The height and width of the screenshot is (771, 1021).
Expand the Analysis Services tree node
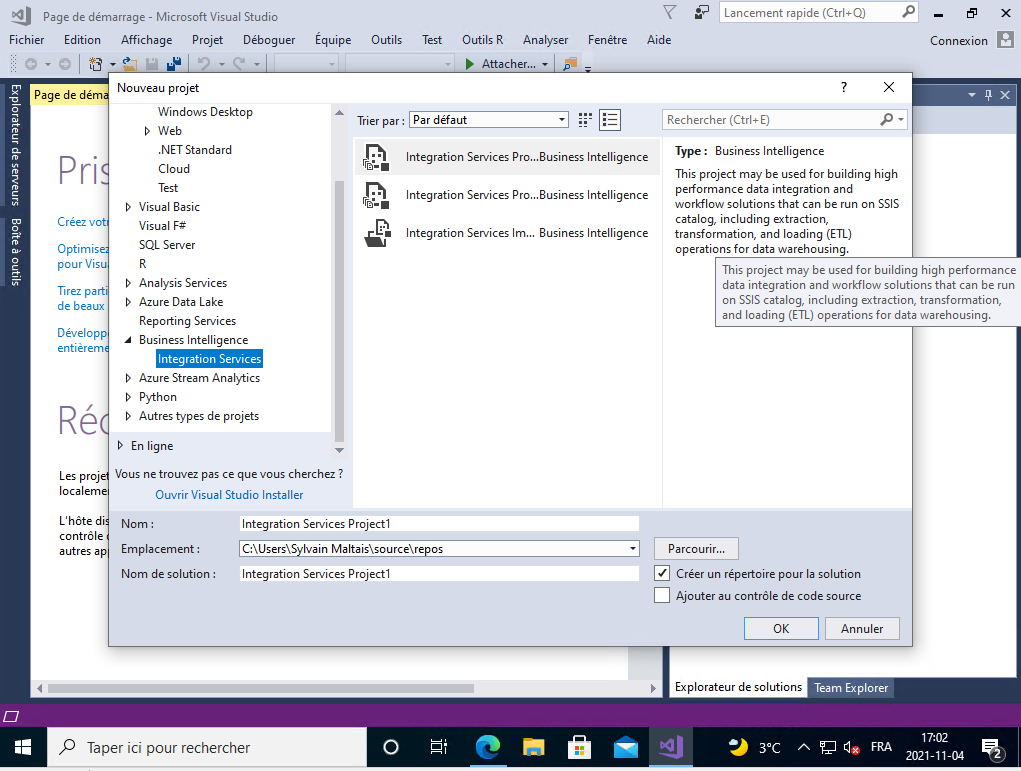click(x=128, y=283)
